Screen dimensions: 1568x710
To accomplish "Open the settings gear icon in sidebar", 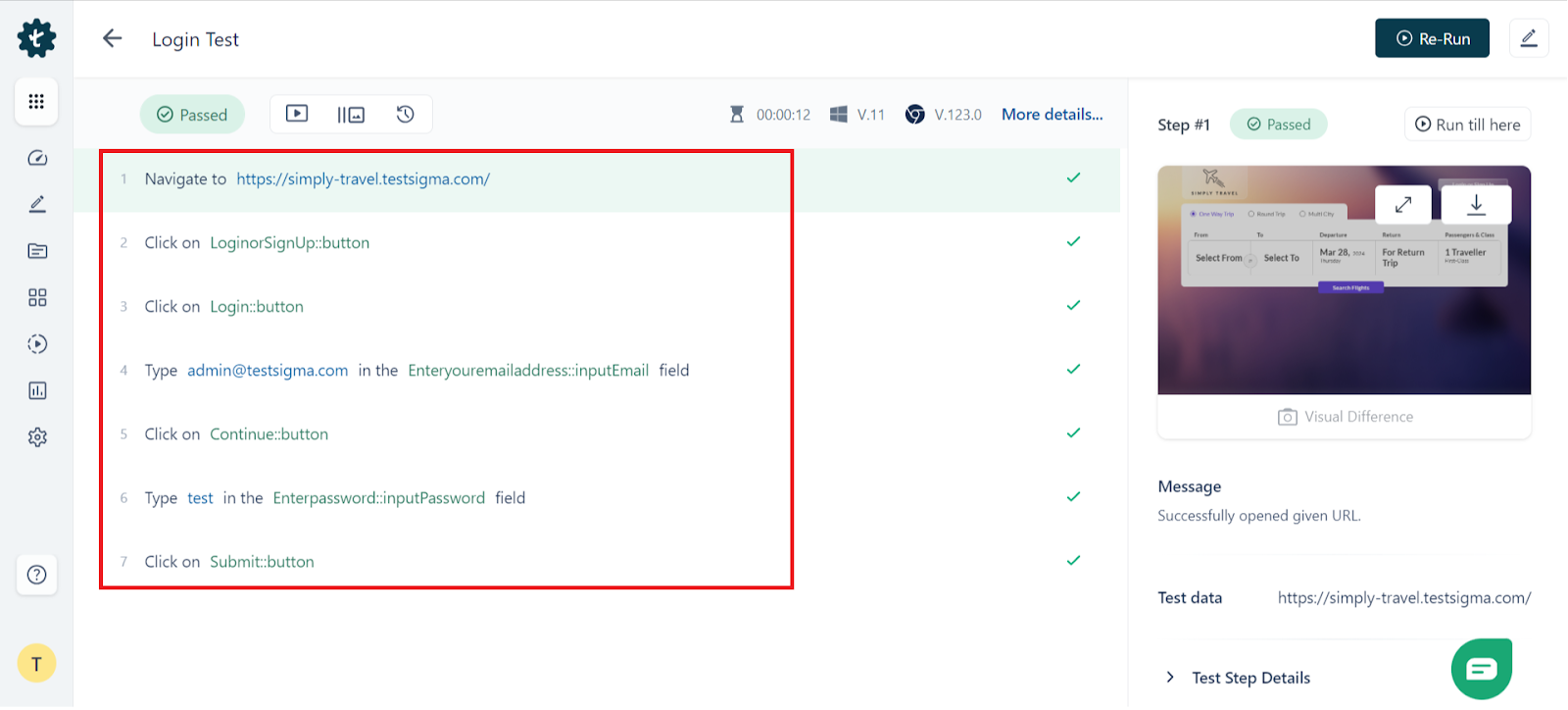I will pyautogui.click(x=37, y=437).
